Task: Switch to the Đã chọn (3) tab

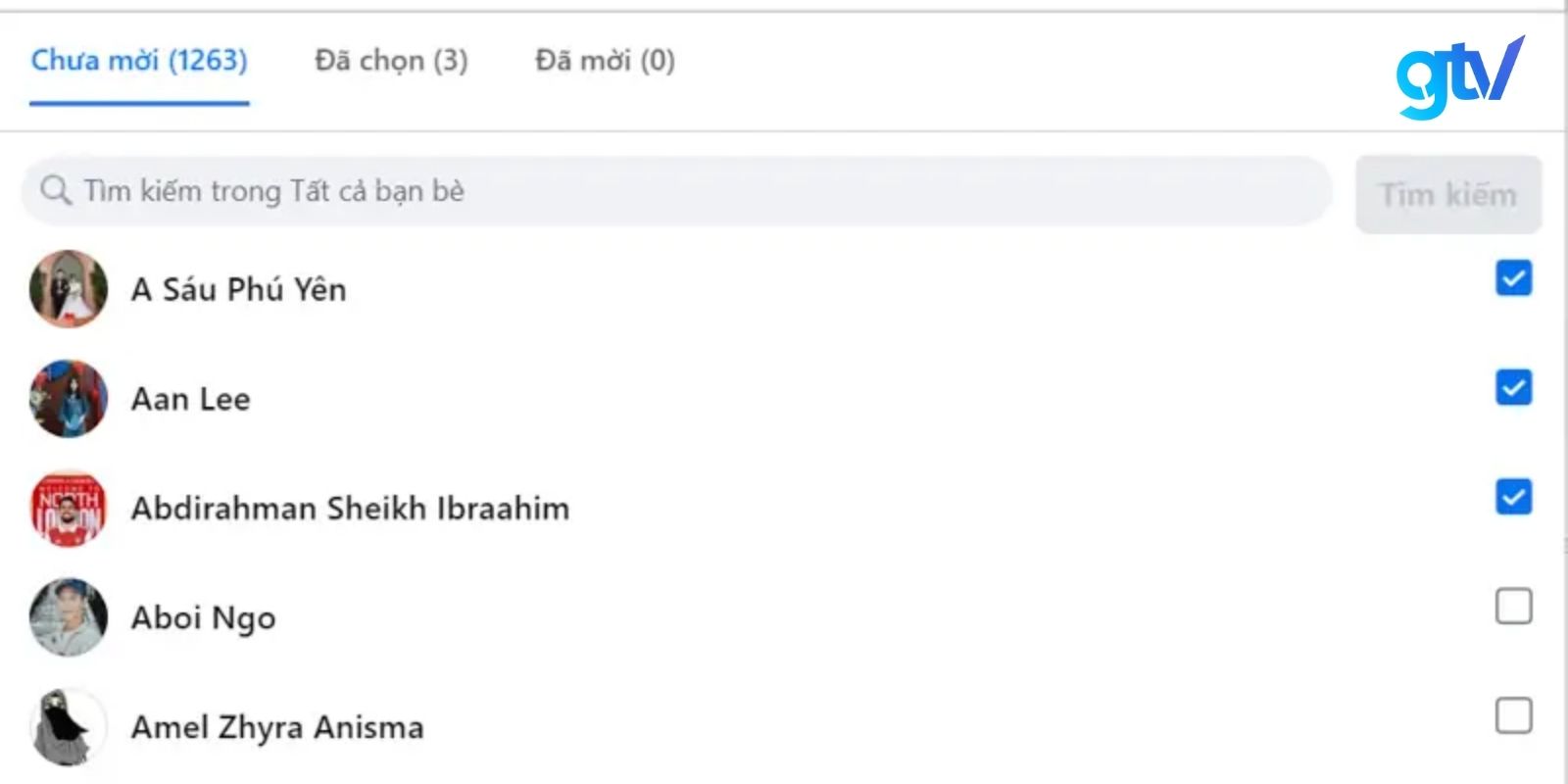Action: [390, 61]
